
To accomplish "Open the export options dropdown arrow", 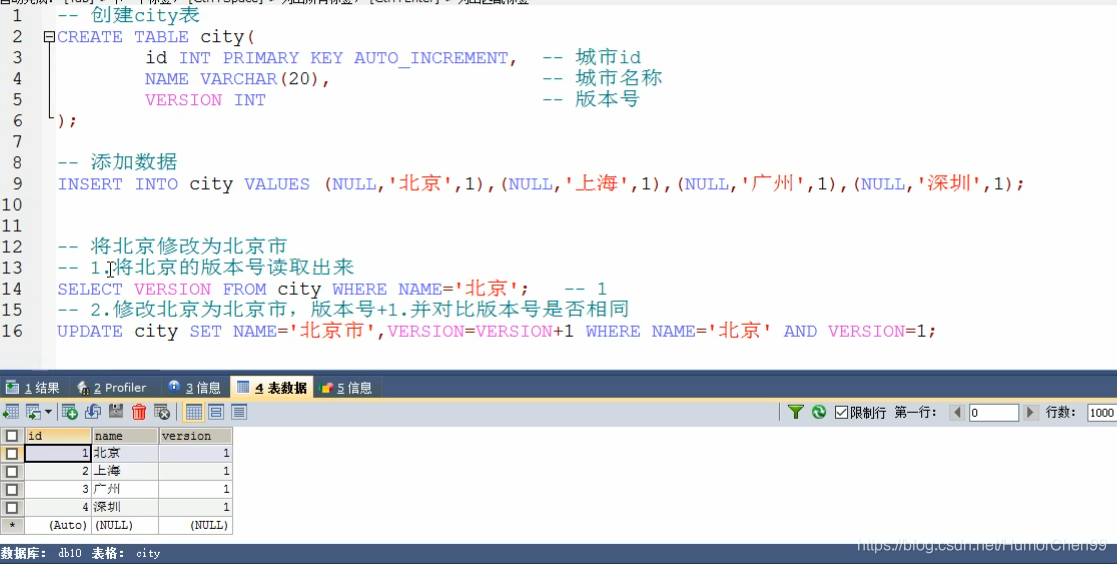I will click(x=48, y=412).
